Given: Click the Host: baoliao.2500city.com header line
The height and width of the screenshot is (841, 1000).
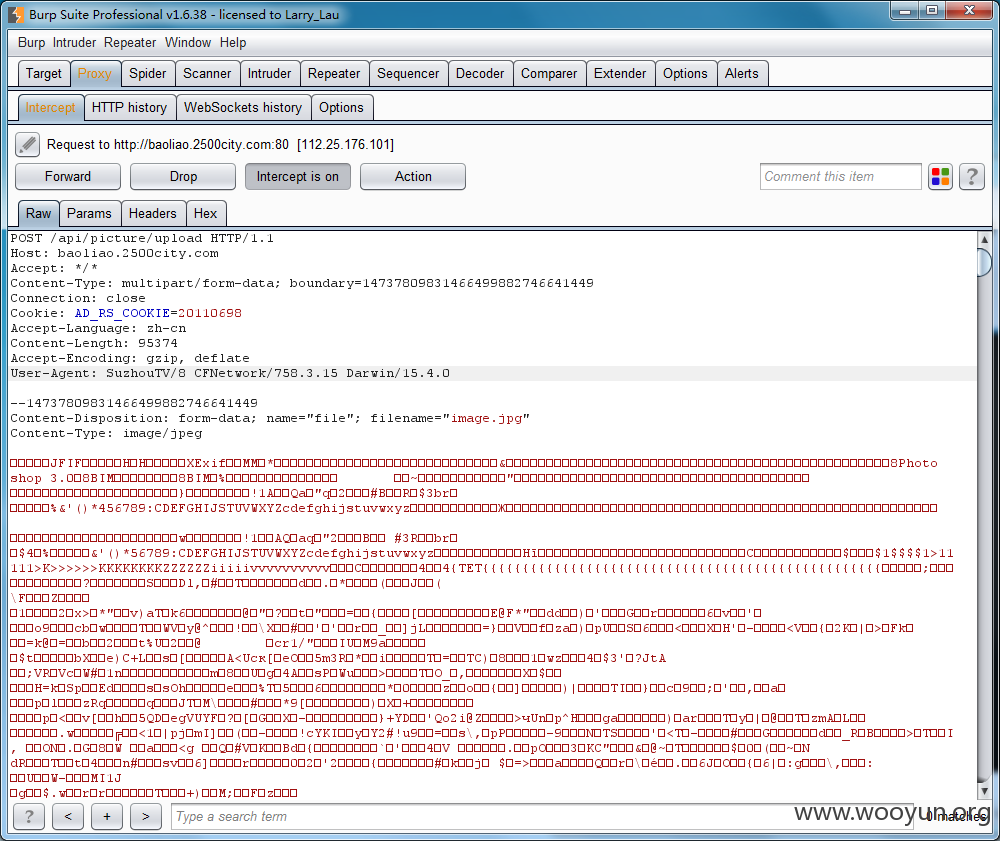Looking at the screenshot, I should point(115,253).
